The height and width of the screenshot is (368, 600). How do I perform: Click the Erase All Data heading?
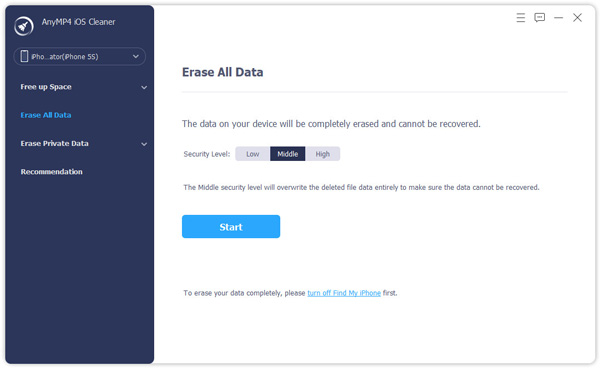pyautogui.click(x=222, y=72)
